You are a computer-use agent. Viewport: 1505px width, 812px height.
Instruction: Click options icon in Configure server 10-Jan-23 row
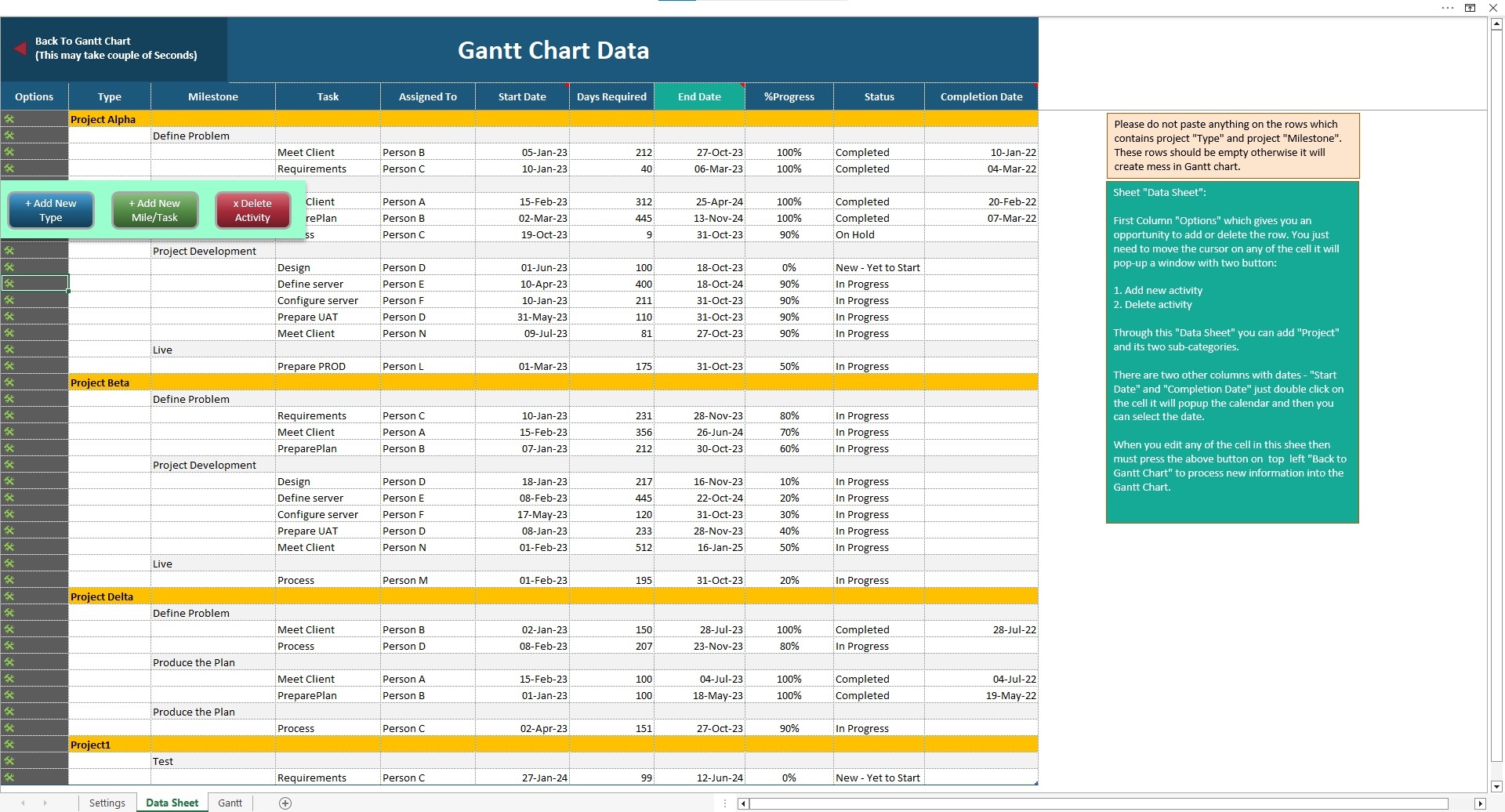point(9,300)
